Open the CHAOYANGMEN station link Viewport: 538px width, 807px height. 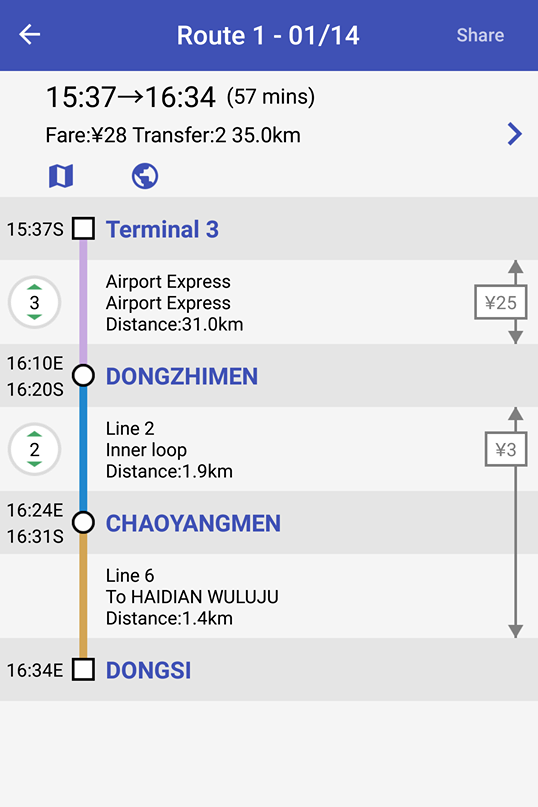tap(193, 523)
